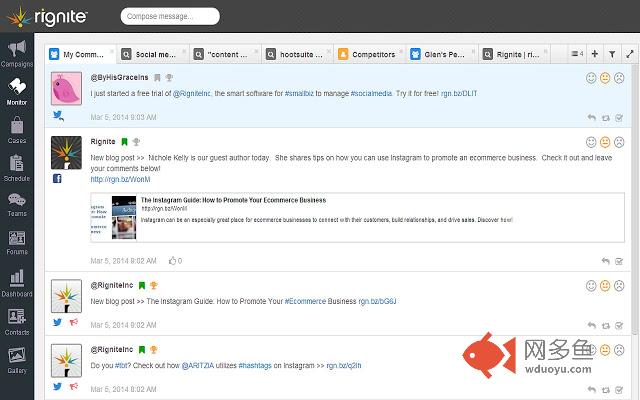
Task: Click the @ByHisGraceIns pink bird avatar
Action: pos(66,88)
